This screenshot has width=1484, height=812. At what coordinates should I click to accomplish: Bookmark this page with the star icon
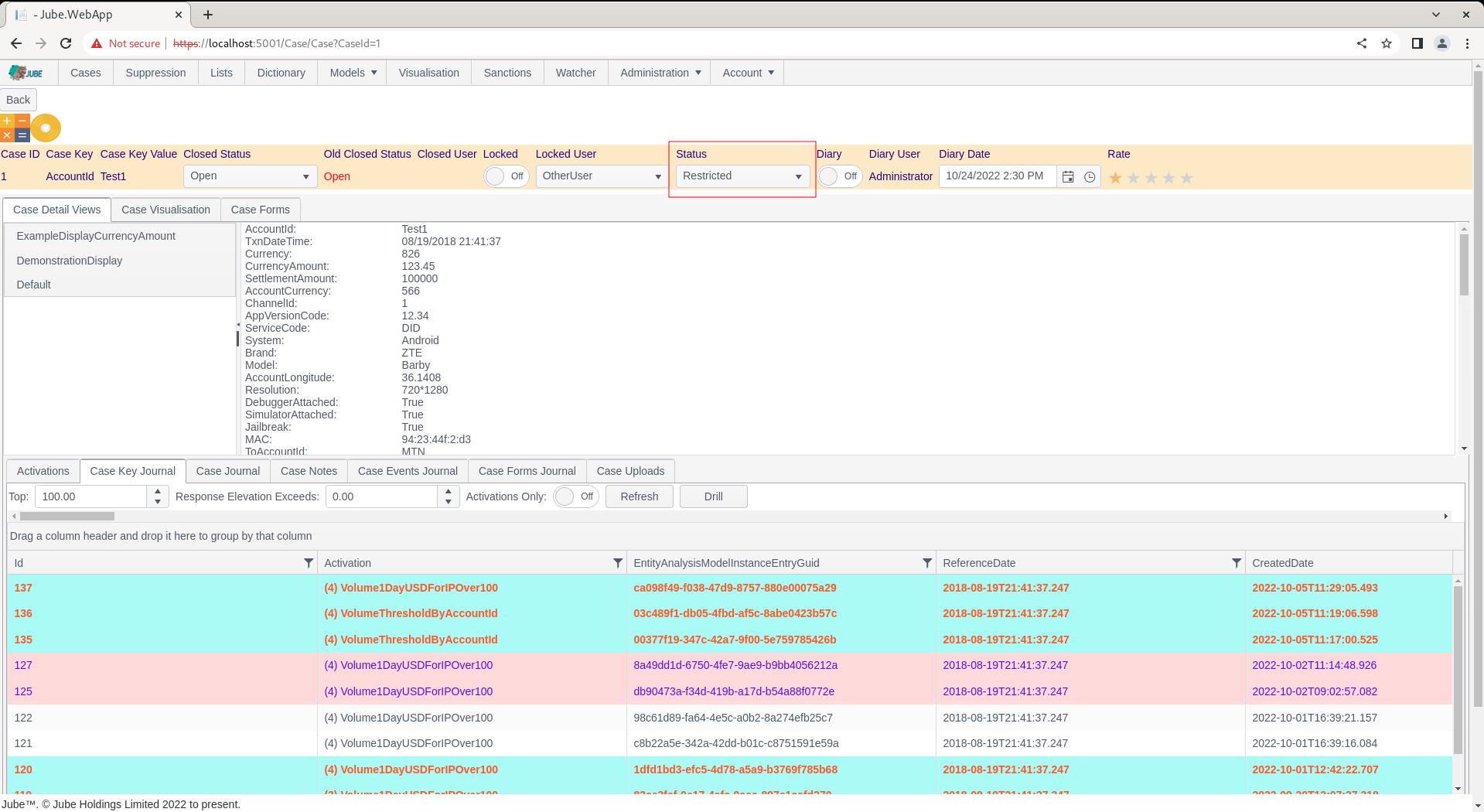click(x=1387, y=43)
